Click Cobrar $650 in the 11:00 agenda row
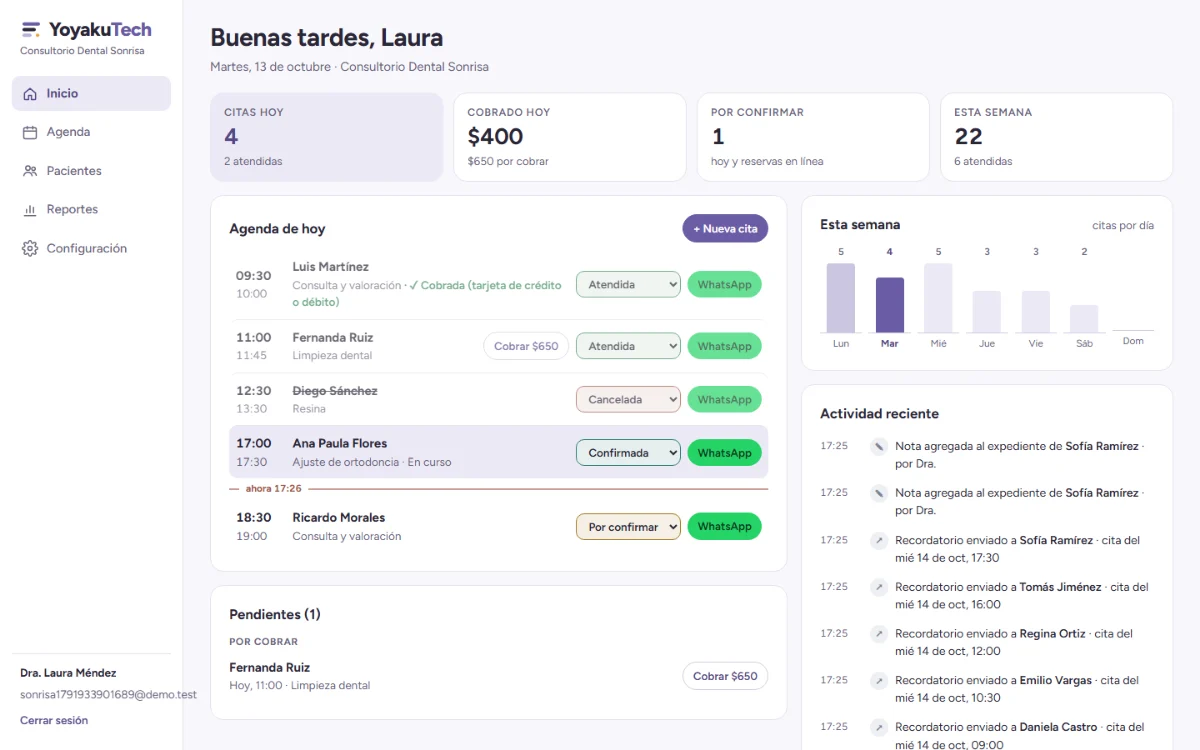Image resolution: width=1200 pixels, height=750 pixels. click(526, 346)
